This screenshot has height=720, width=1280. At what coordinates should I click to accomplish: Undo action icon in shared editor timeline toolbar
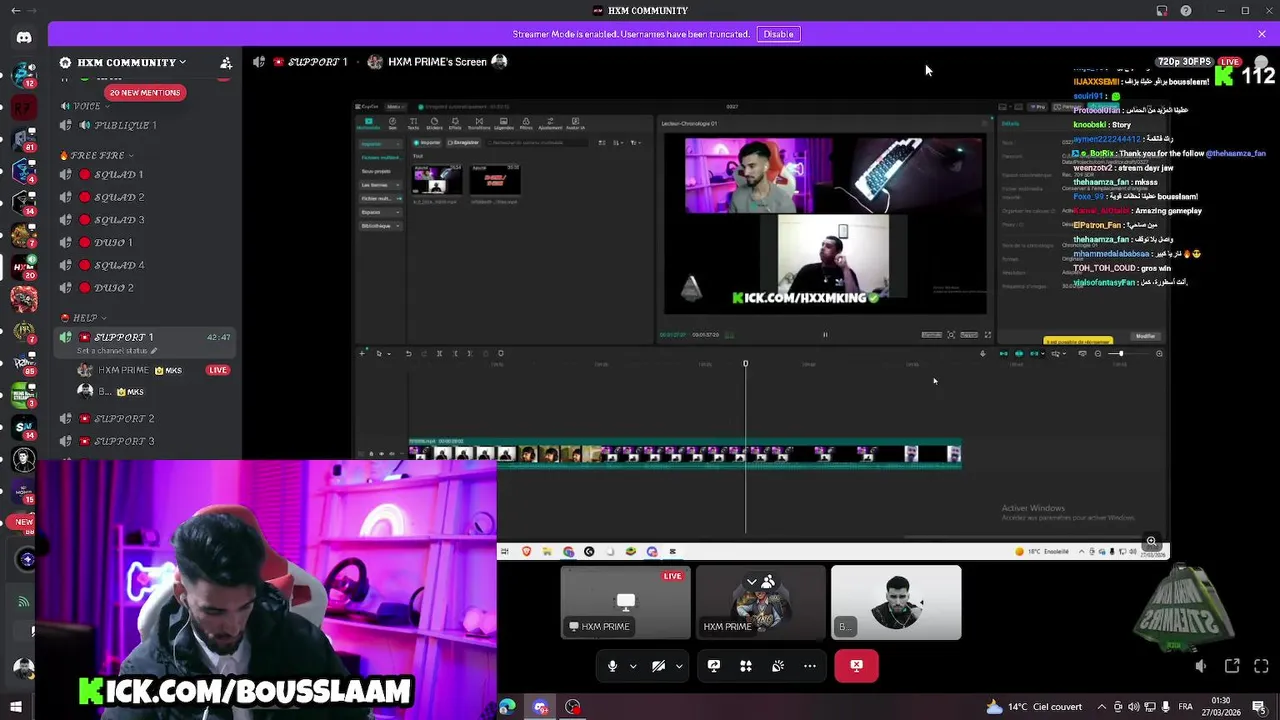click(x=408, y=353)
